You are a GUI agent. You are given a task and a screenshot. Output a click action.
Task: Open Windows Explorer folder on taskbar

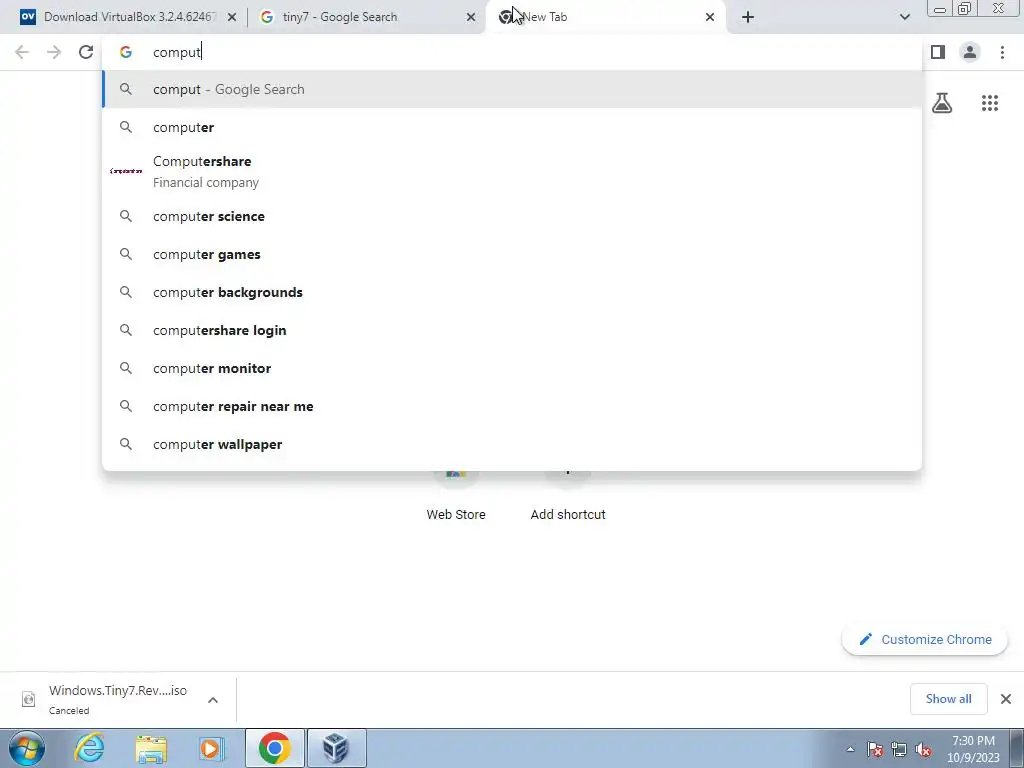[152, 748]
